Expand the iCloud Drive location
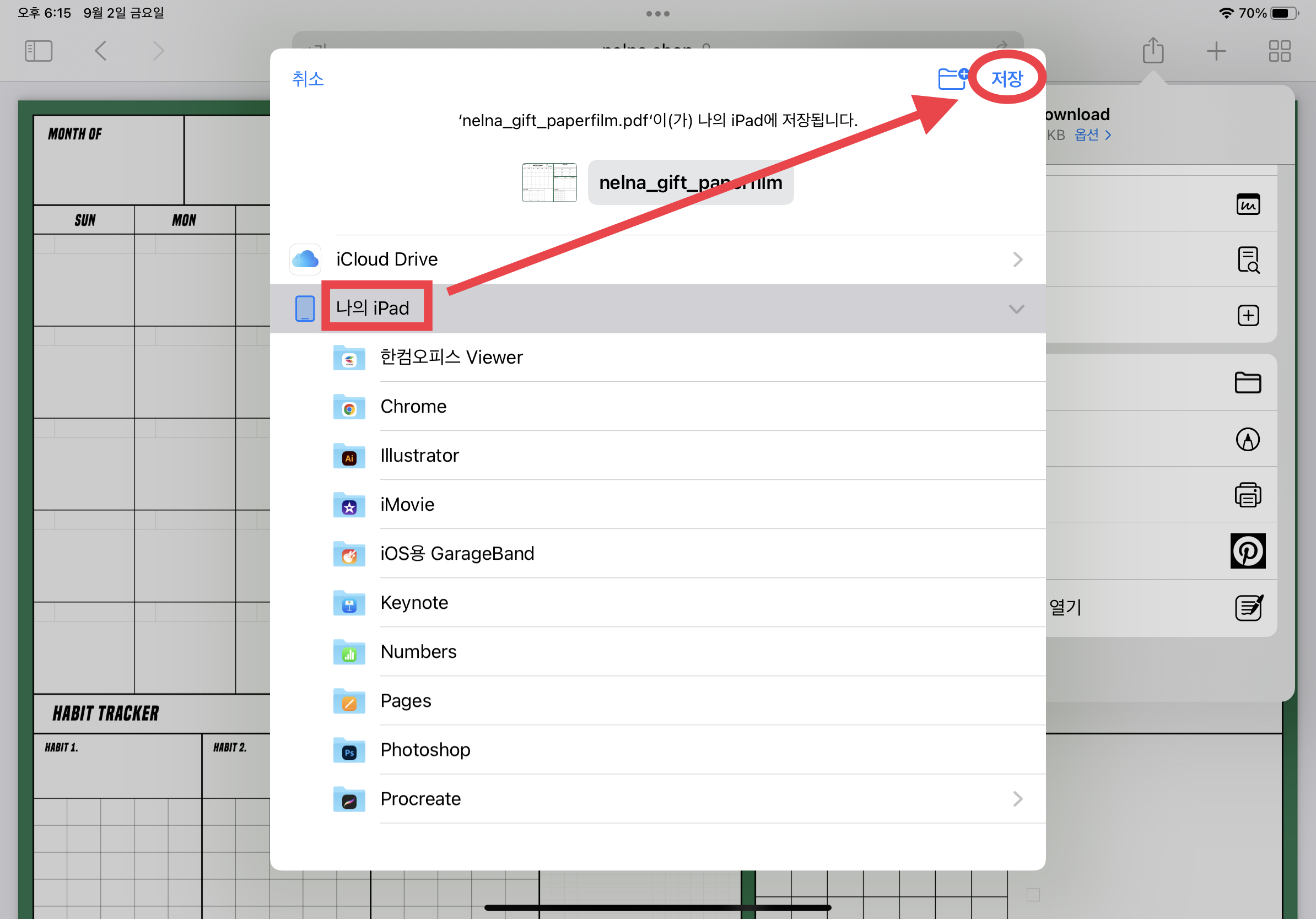This screenshot has width=1316, height=919. point(1017,260)
